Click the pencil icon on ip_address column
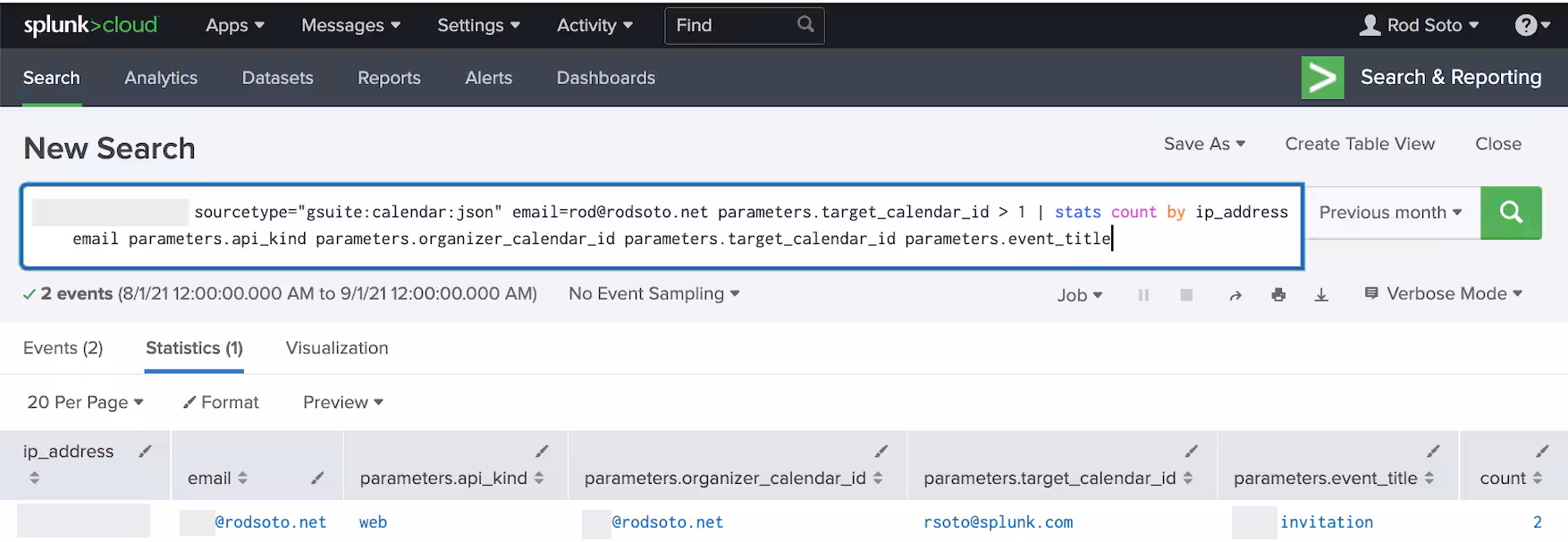The width and height of the screenshot is (1568, 542). (x=145, y=452)
